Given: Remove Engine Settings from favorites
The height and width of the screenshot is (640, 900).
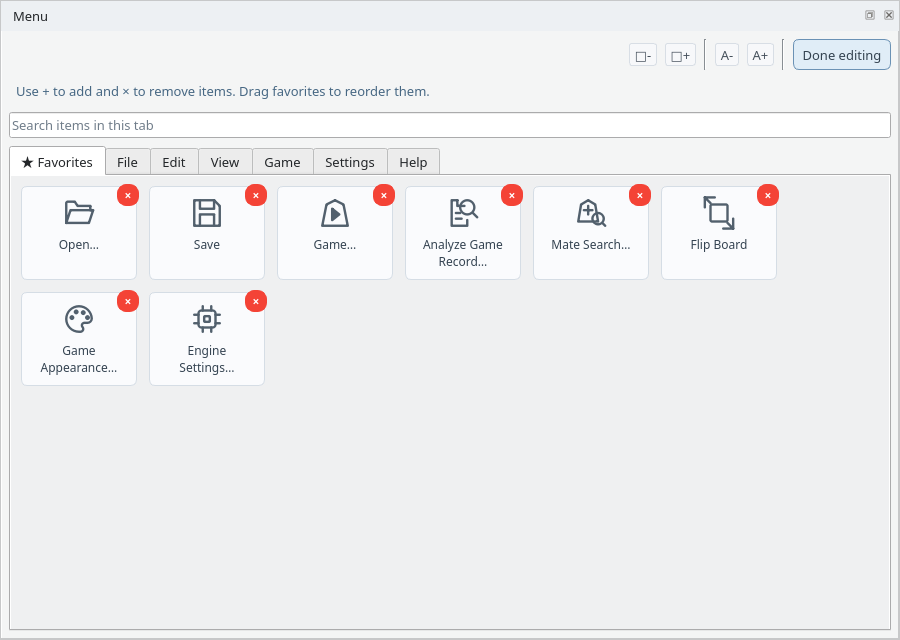Looking at the screenshot, I should (x=256, y=301).
